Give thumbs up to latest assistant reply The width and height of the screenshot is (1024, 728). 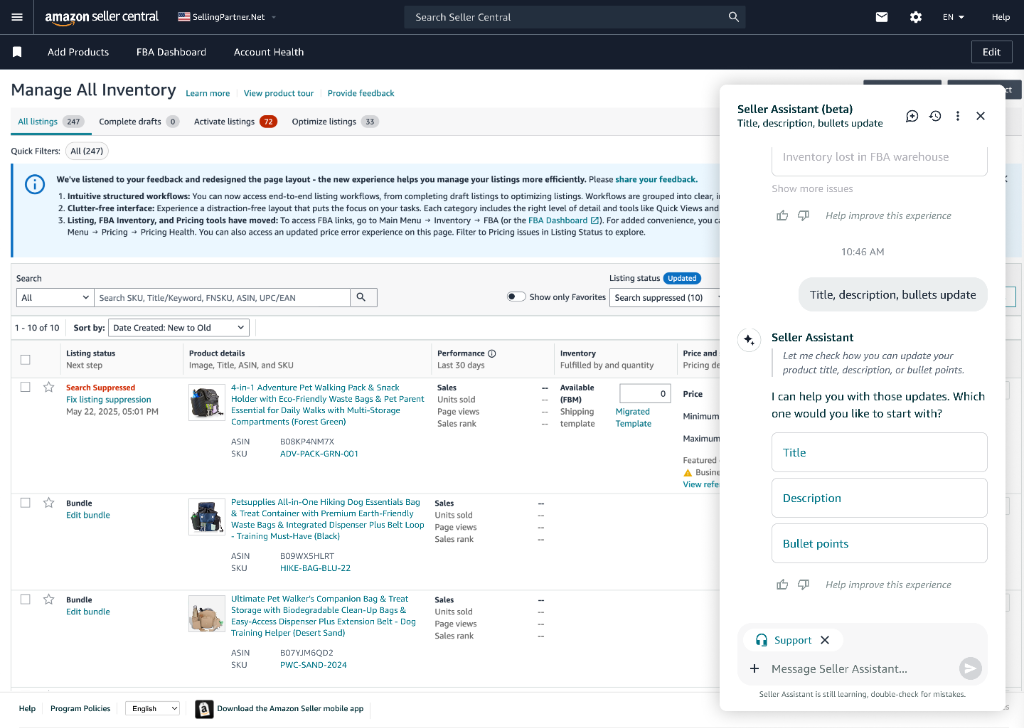[782, 584]
